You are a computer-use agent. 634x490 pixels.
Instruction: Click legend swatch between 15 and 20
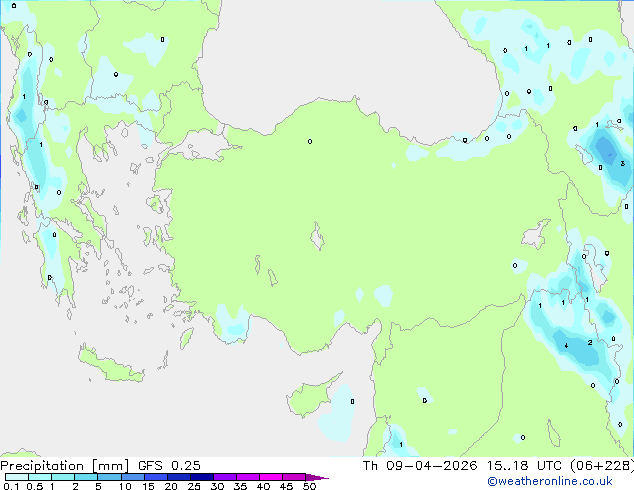156,477
